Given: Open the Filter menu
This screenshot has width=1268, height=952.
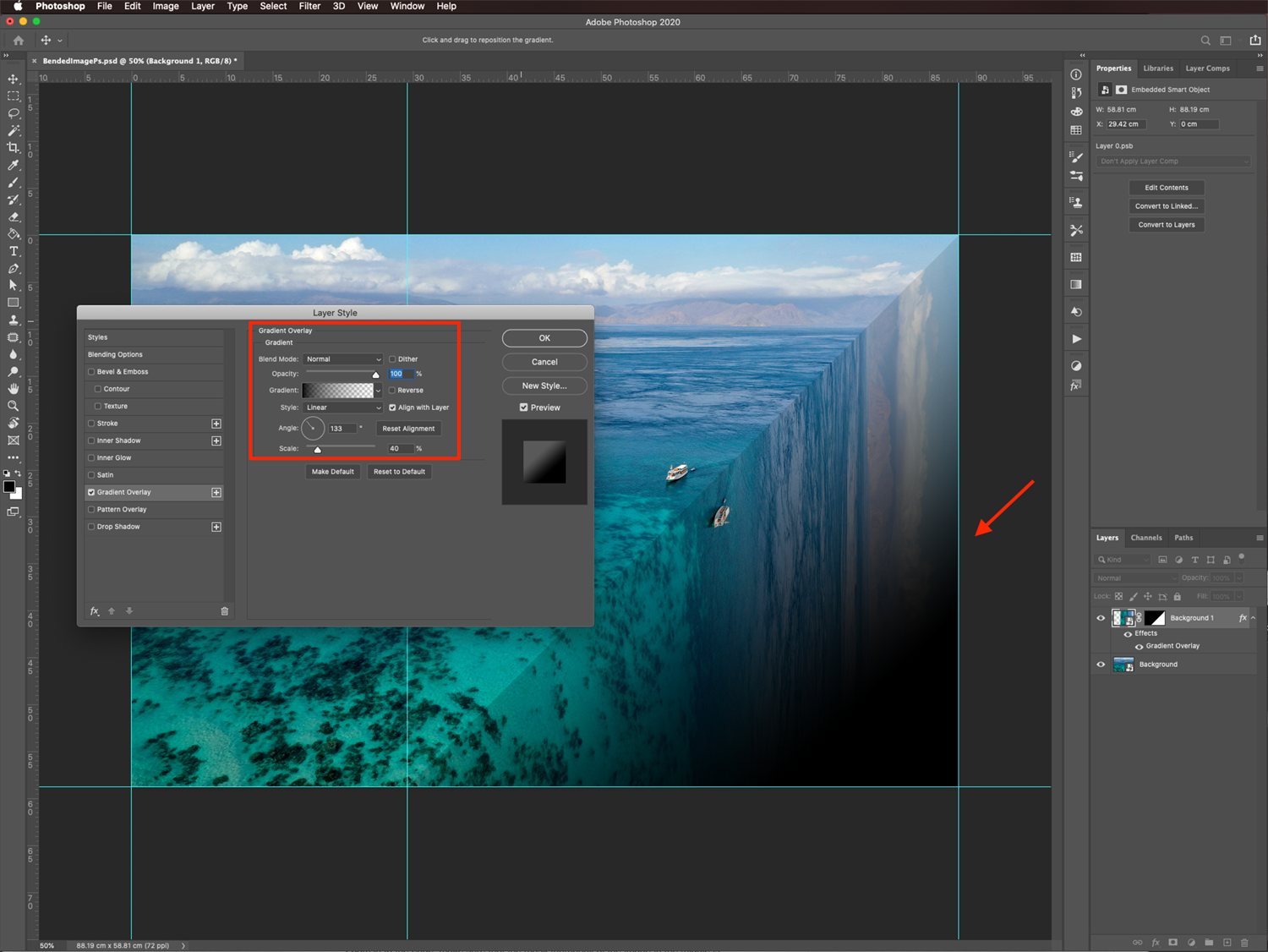Looking at the screenshot, I should click(x=309, y=6).
